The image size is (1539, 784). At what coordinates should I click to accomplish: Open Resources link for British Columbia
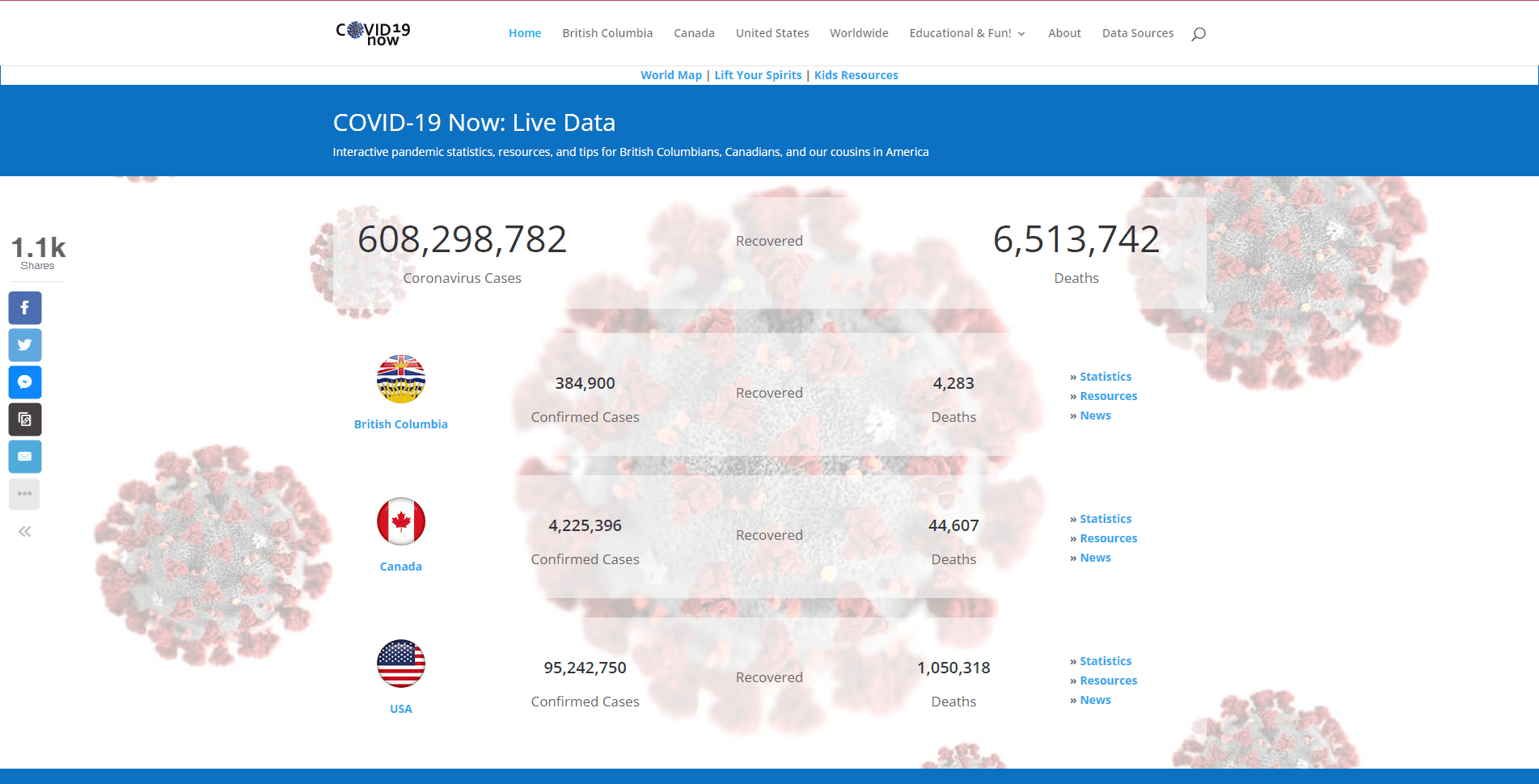pyautogui.click(x=1109, y=396)
